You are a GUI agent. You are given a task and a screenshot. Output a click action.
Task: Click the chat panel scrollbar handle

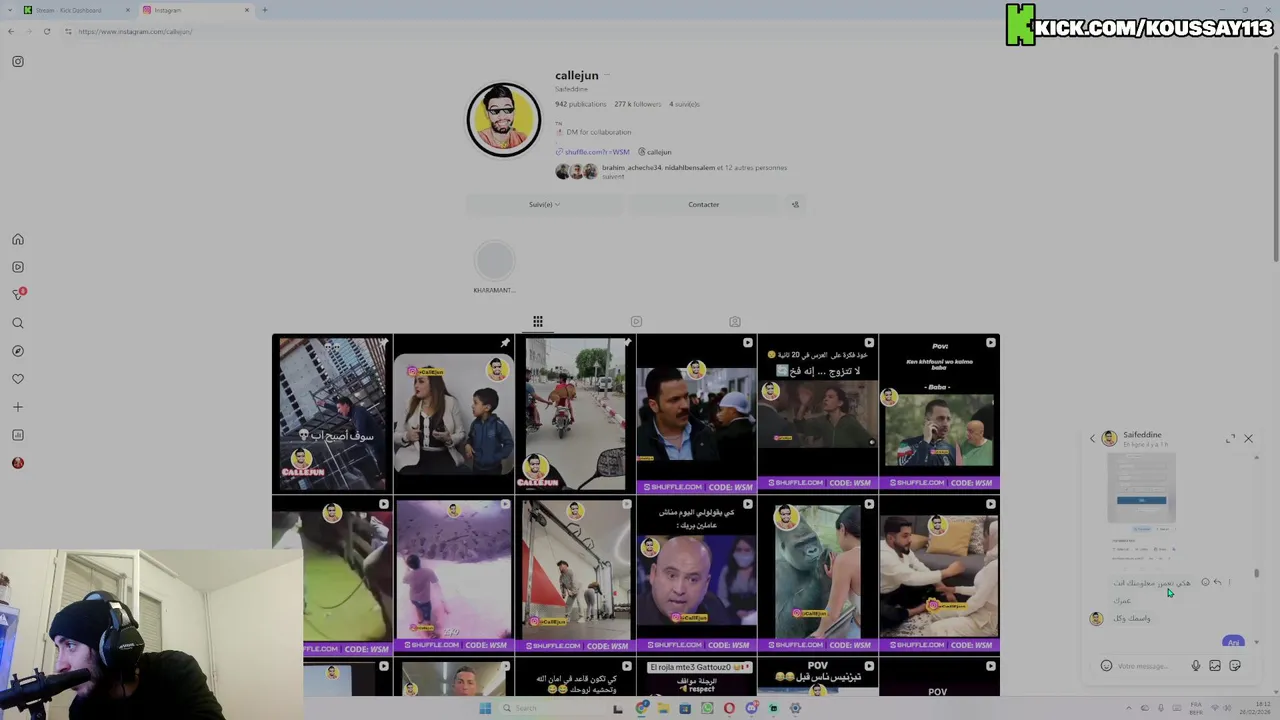coord(1256,573)
